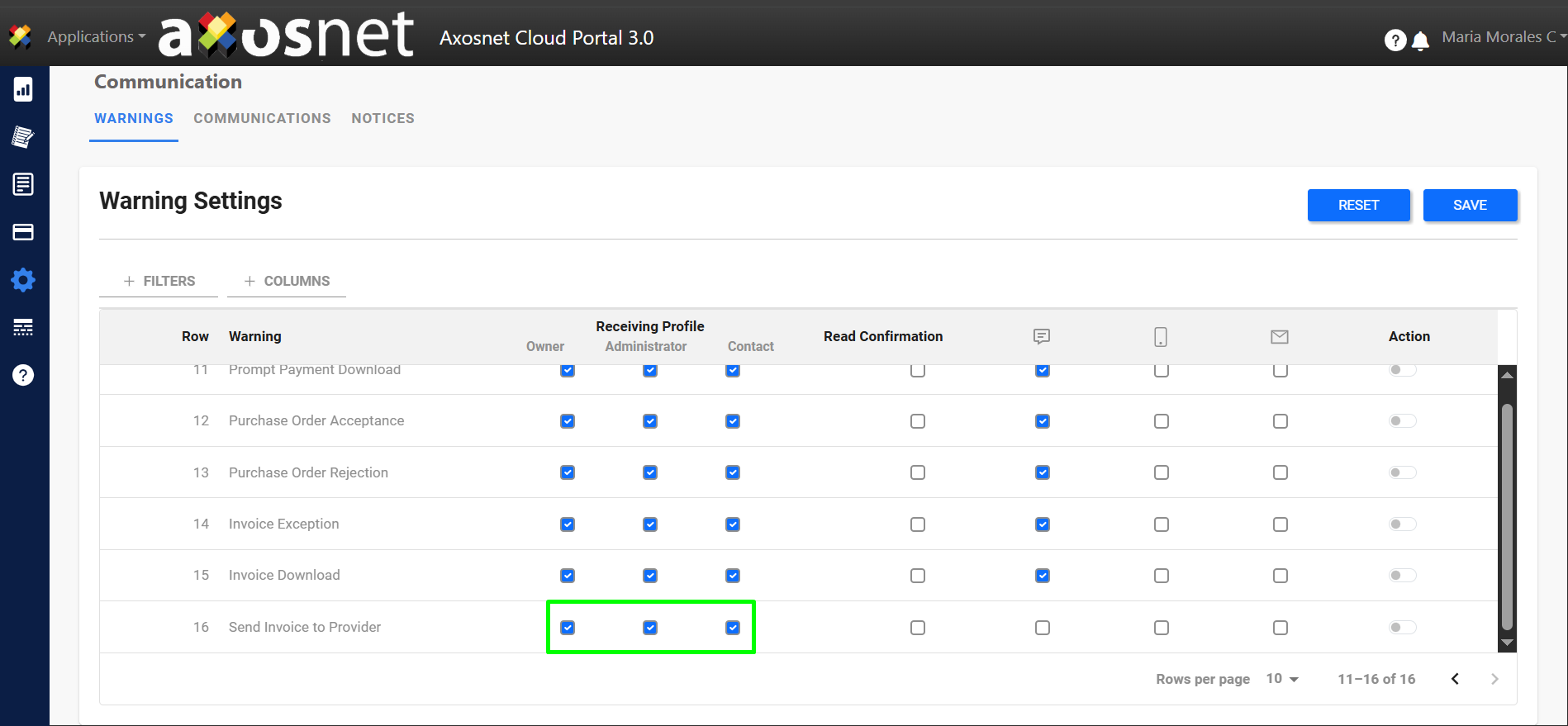Switch to the Communications tab
1568x726 pixels.
[x=262, y=118]
